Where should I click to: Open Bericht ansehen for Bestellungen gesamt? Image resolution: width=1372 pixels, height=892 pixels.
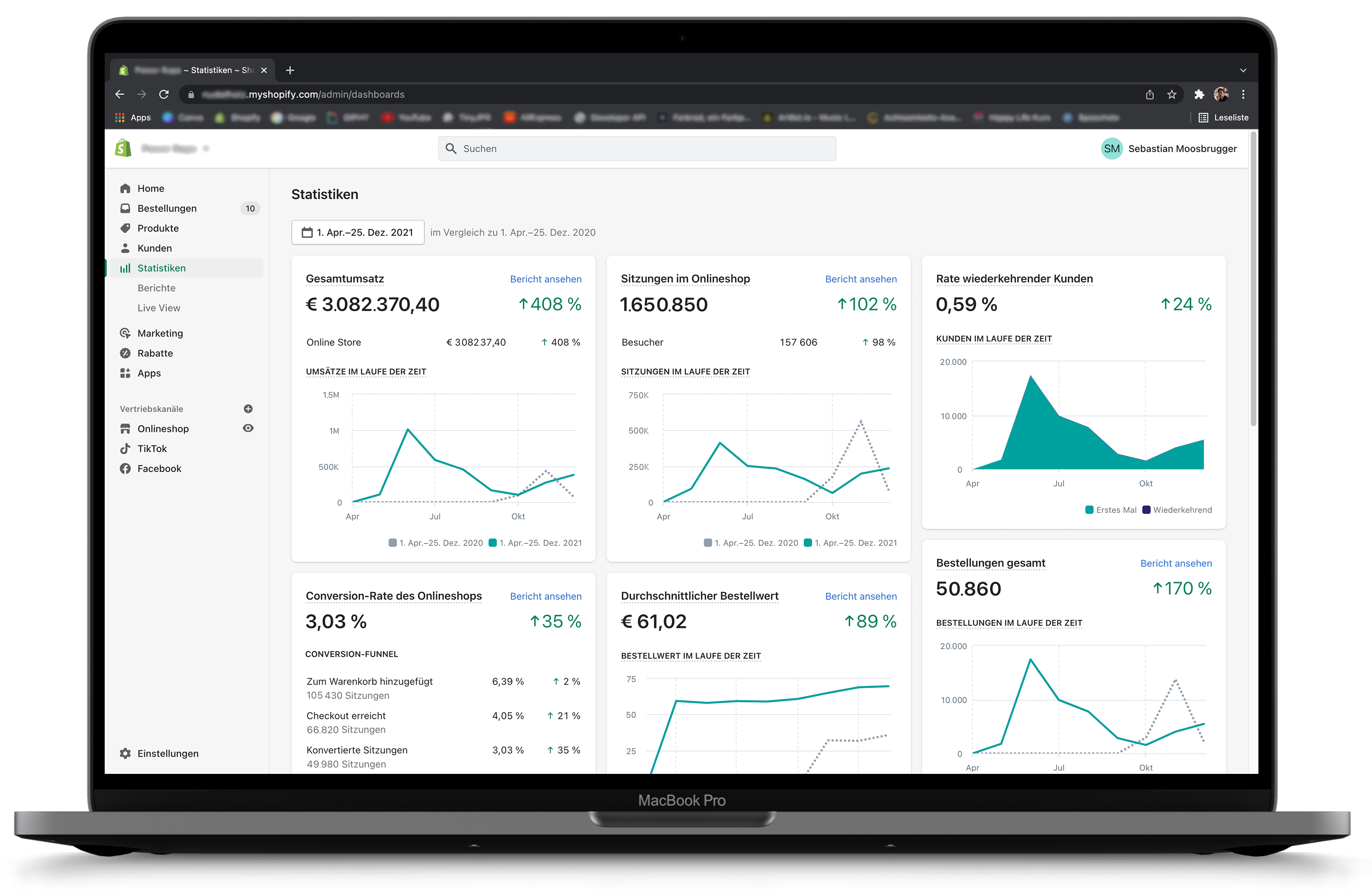[x=1175, y=564]
